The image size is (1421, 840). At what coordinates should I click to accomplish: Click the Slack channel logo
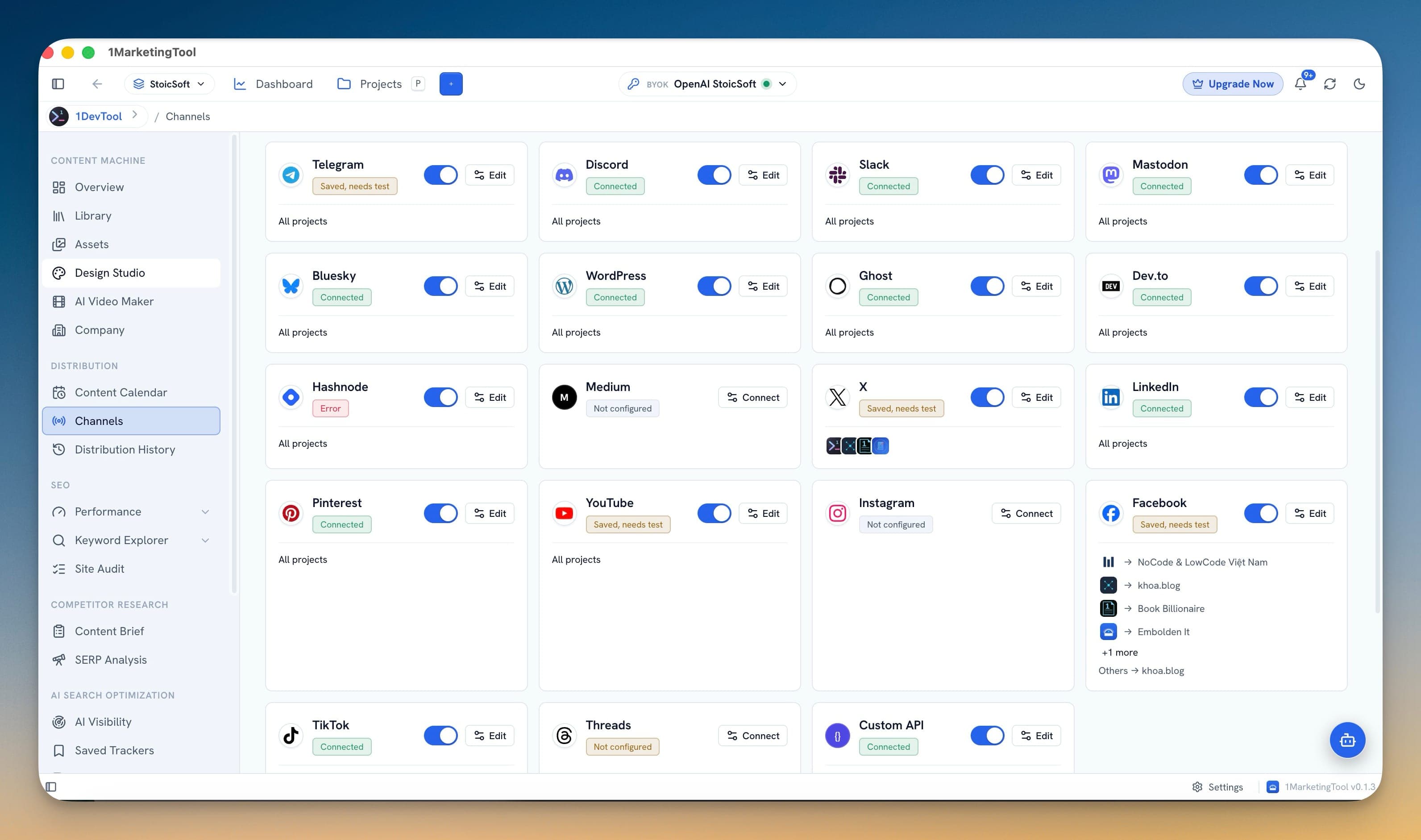click(838, 175)
